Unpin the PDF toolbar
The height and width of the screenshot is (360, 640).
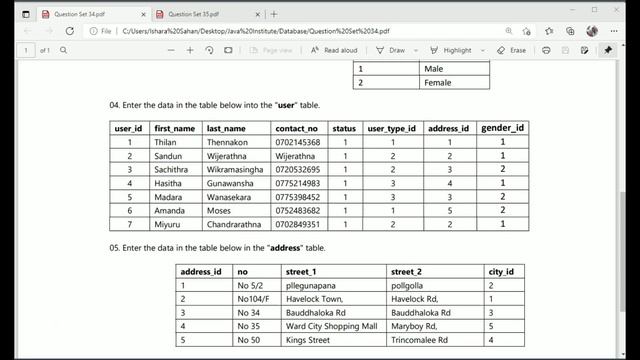coord(608,50)
